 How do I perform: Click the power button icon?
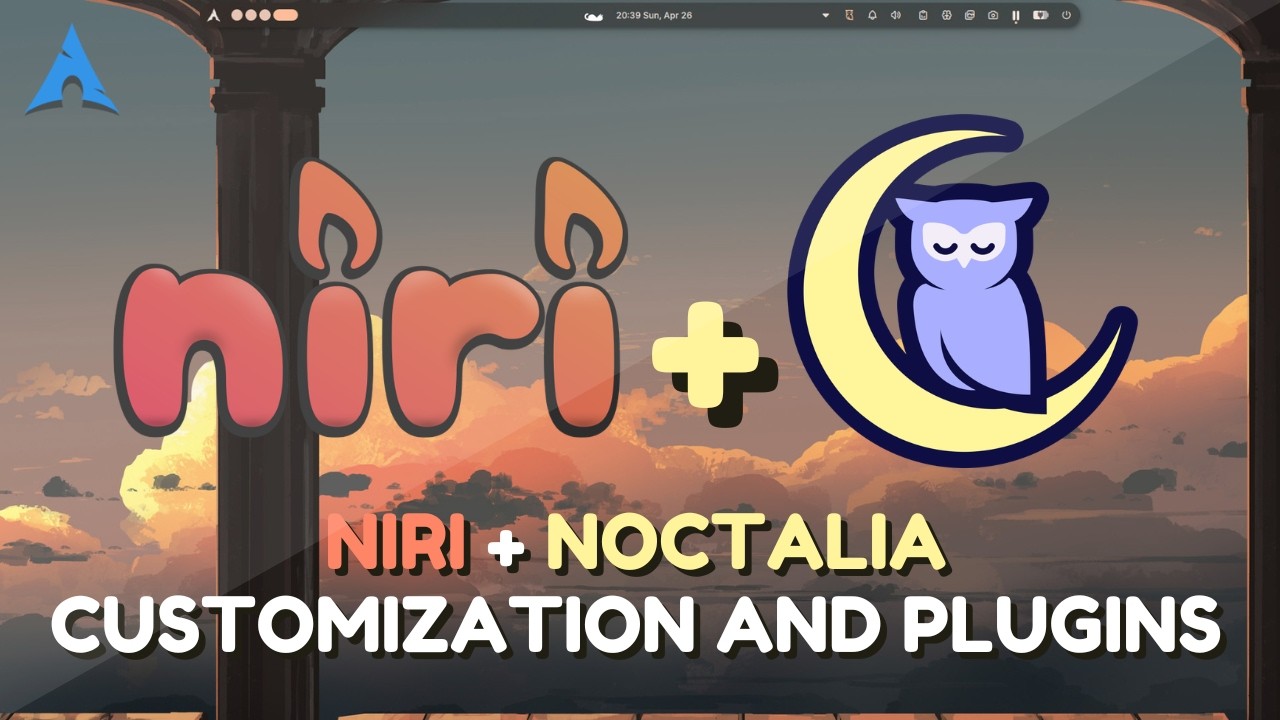click(1066, 15)
